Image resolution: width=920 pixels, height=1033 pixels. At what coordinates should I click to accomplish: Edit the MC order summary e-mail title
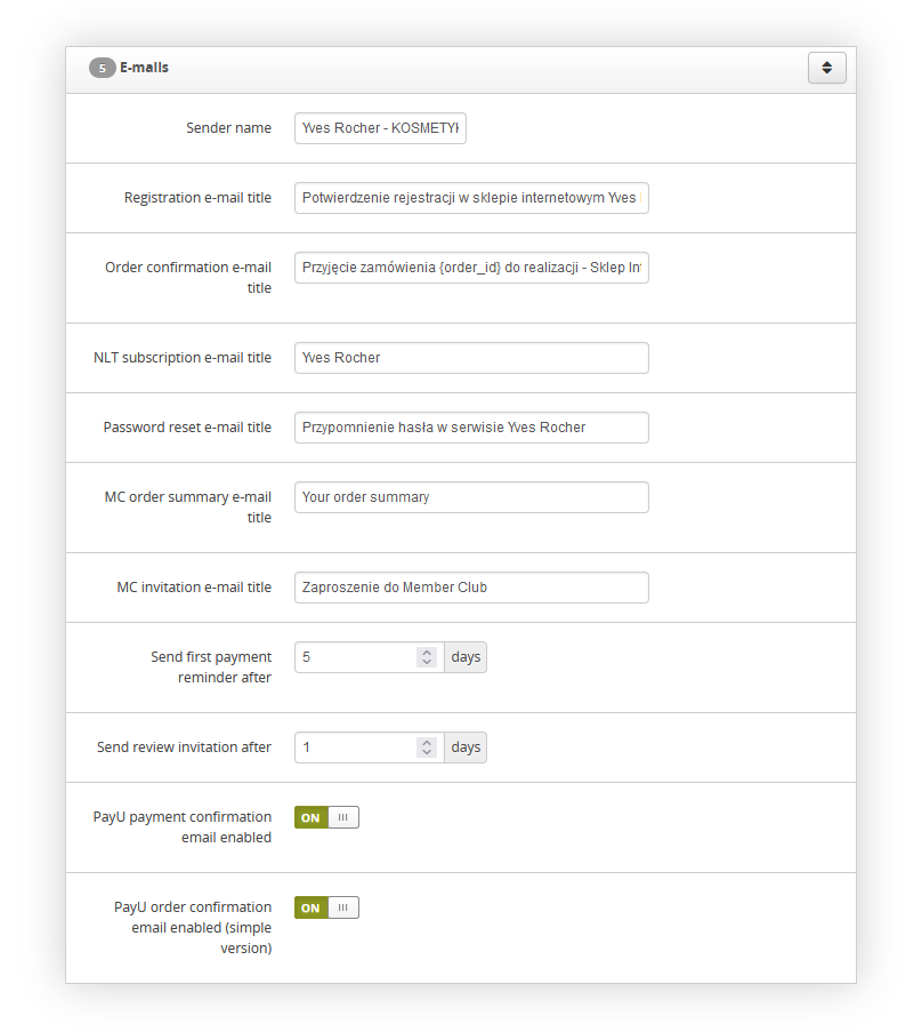click(x=471, y=497)
